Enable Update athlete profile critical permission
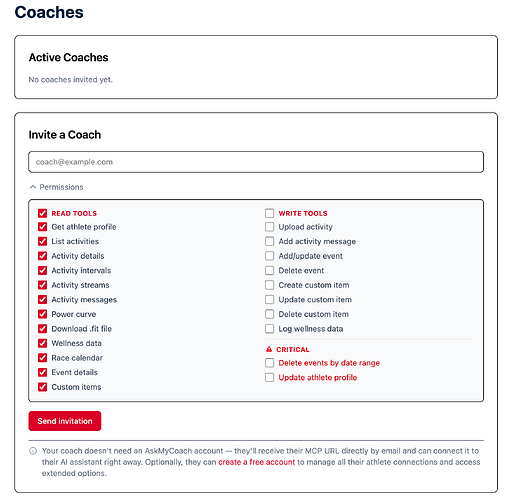This screenshot has width=513, height=500. pos(270,378)
